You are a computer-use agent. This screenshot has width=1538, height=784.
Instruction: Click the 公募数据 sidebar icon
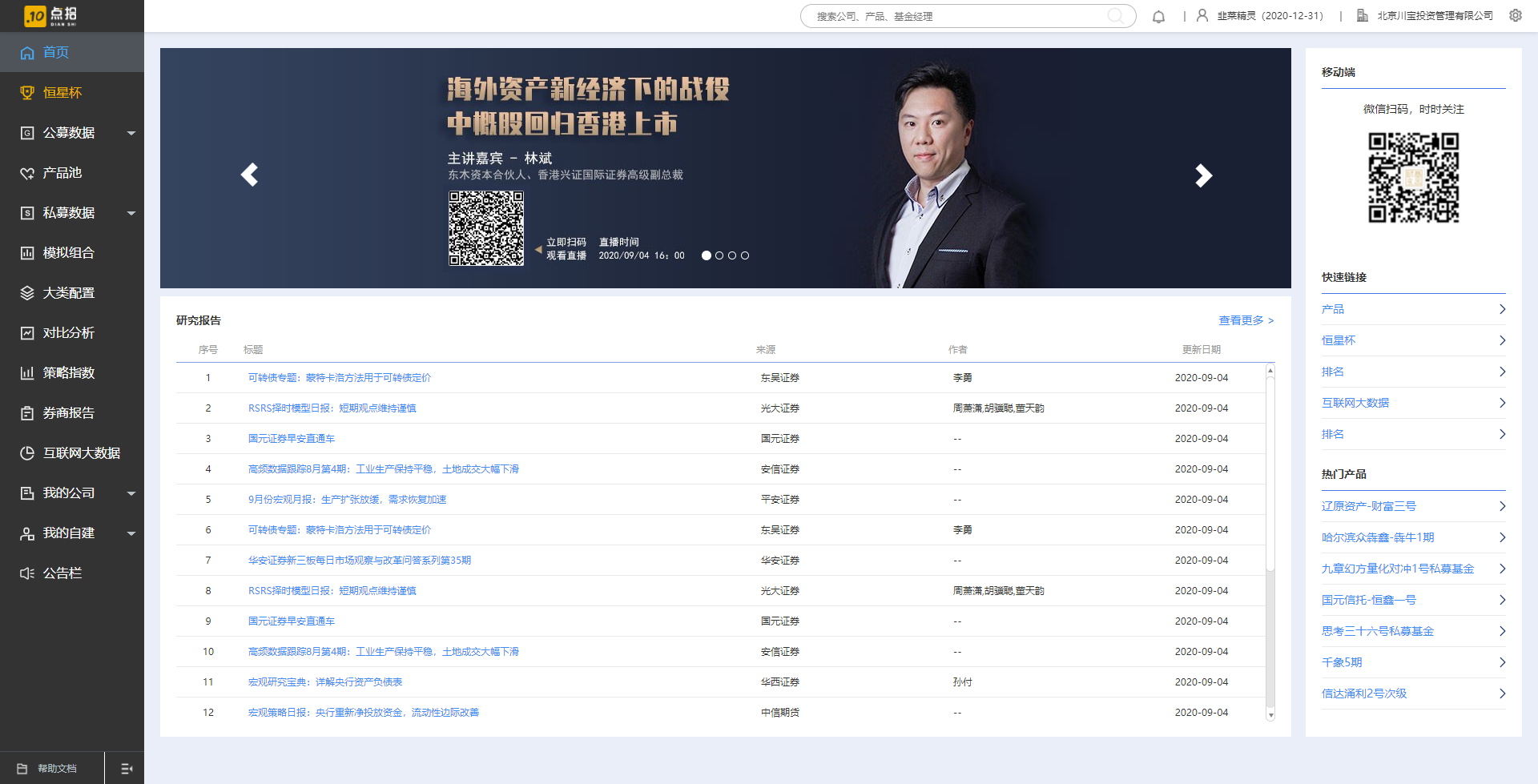tap(27, 133)
